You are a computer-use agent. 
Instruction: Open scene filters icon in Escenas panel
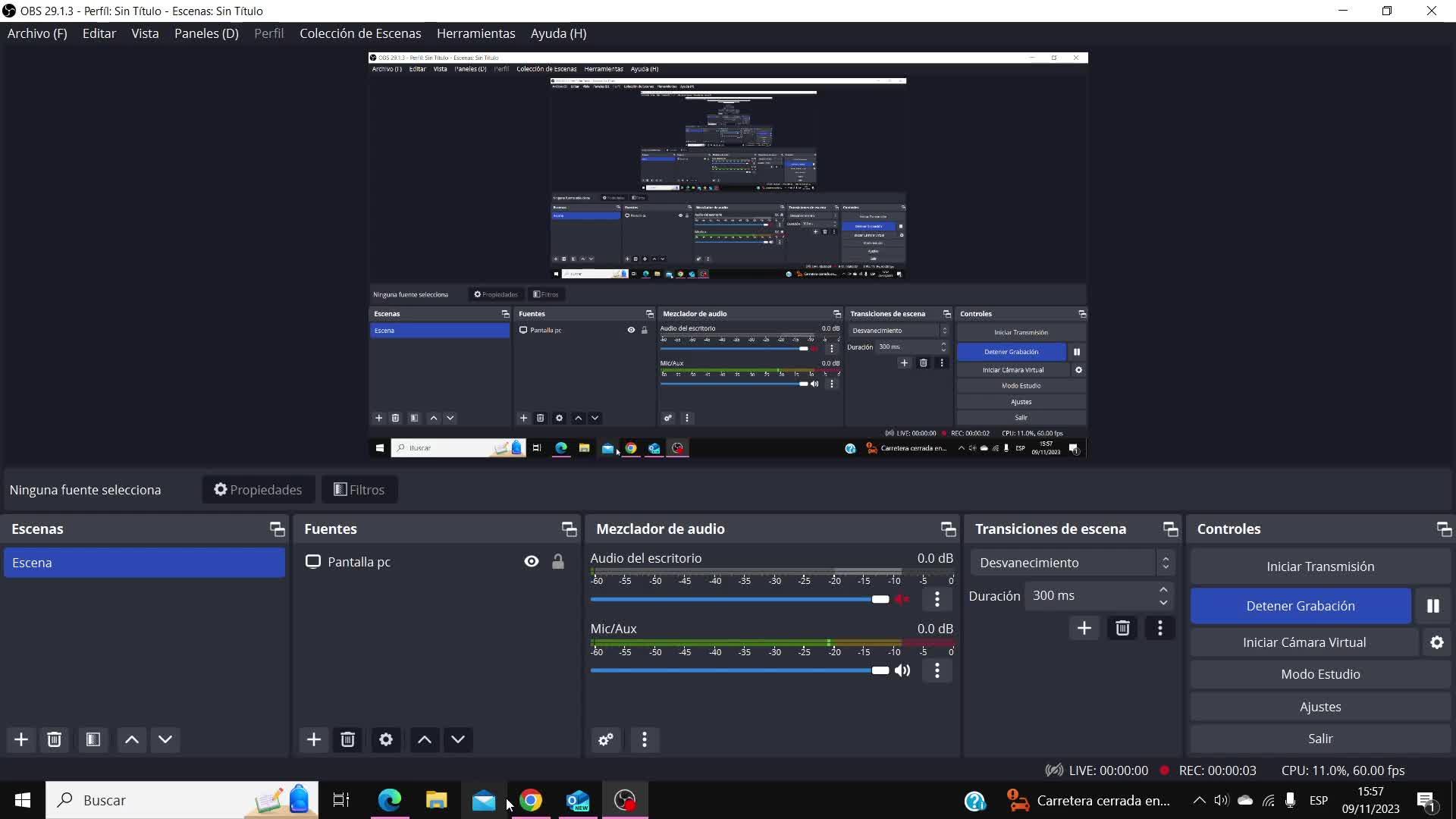pyautogui.click(x=93, y=739)
